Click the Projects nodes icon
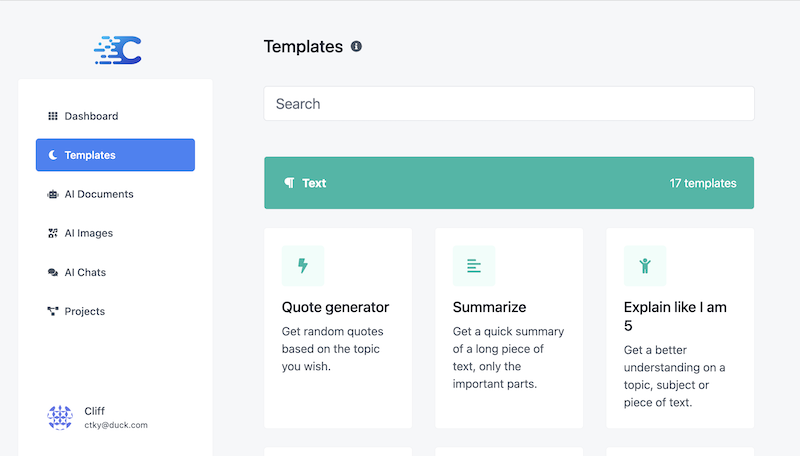 [53, 311]
